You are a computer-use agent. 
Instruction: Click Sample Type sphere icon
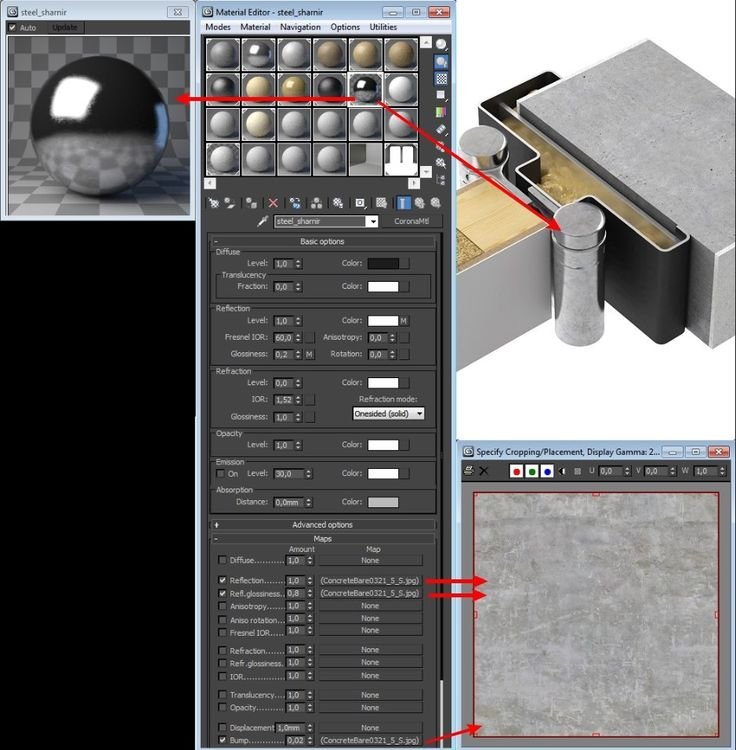click(x=441, y=44)
